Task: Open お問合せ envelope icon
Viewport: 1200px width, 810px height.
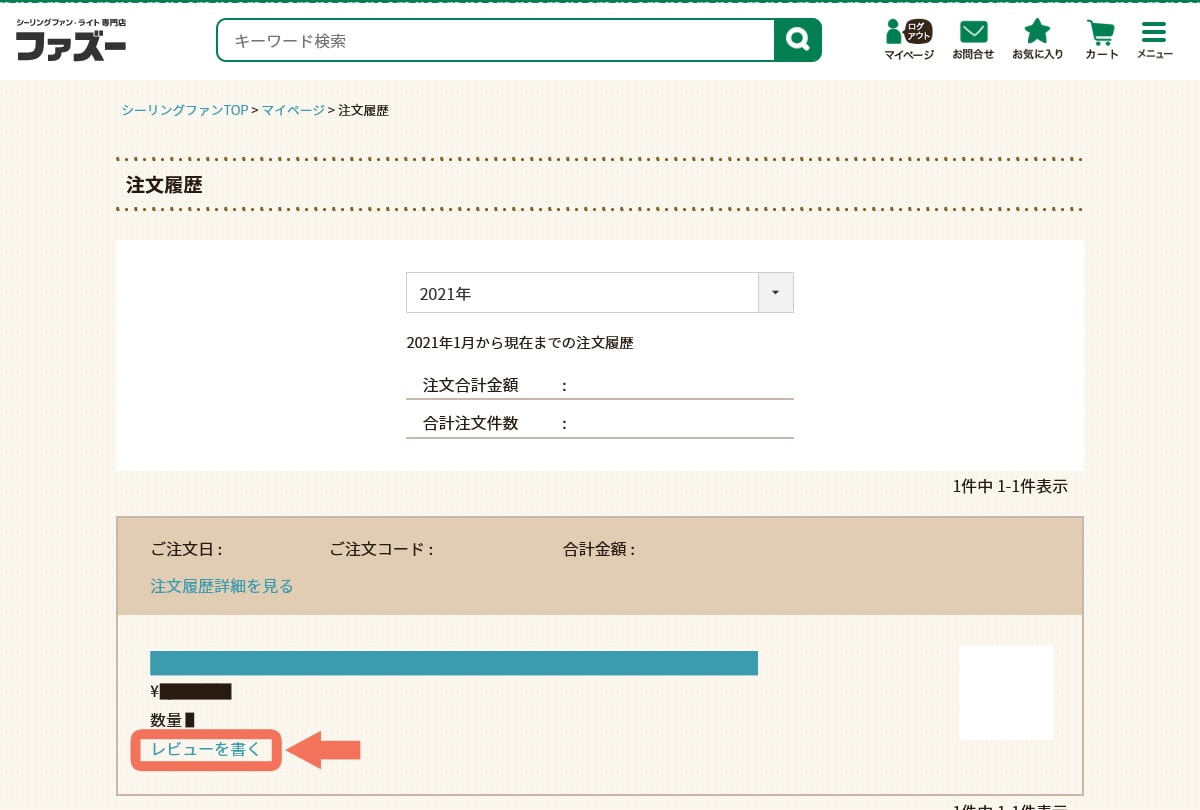Action: [x=972, y=40]
